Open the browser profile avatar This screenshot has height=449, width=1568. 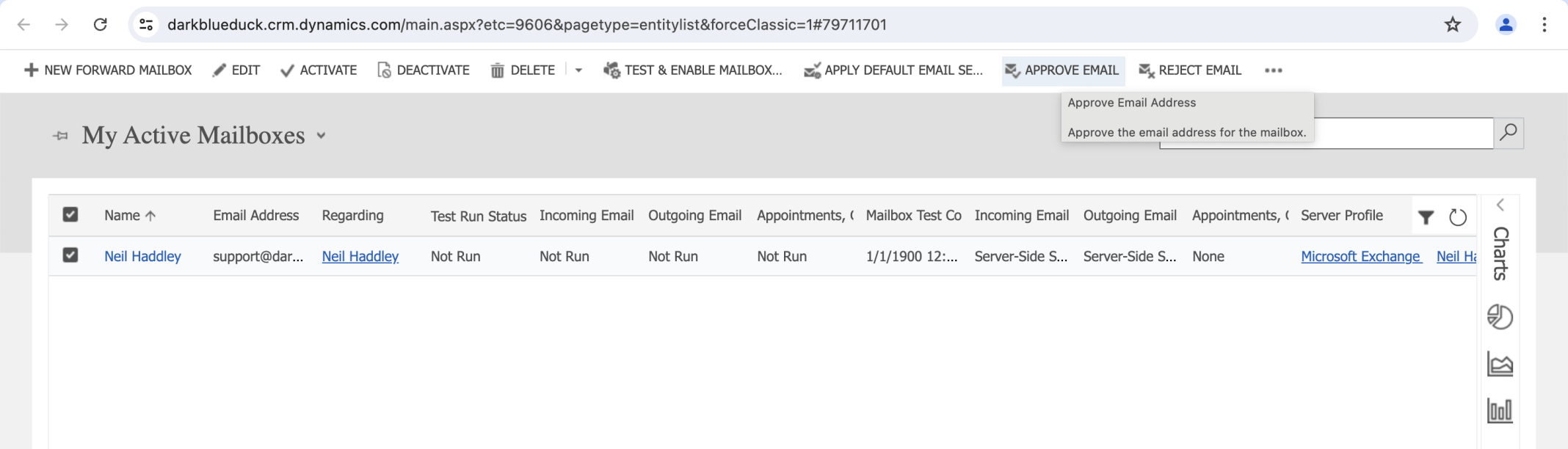[1506, 25]
